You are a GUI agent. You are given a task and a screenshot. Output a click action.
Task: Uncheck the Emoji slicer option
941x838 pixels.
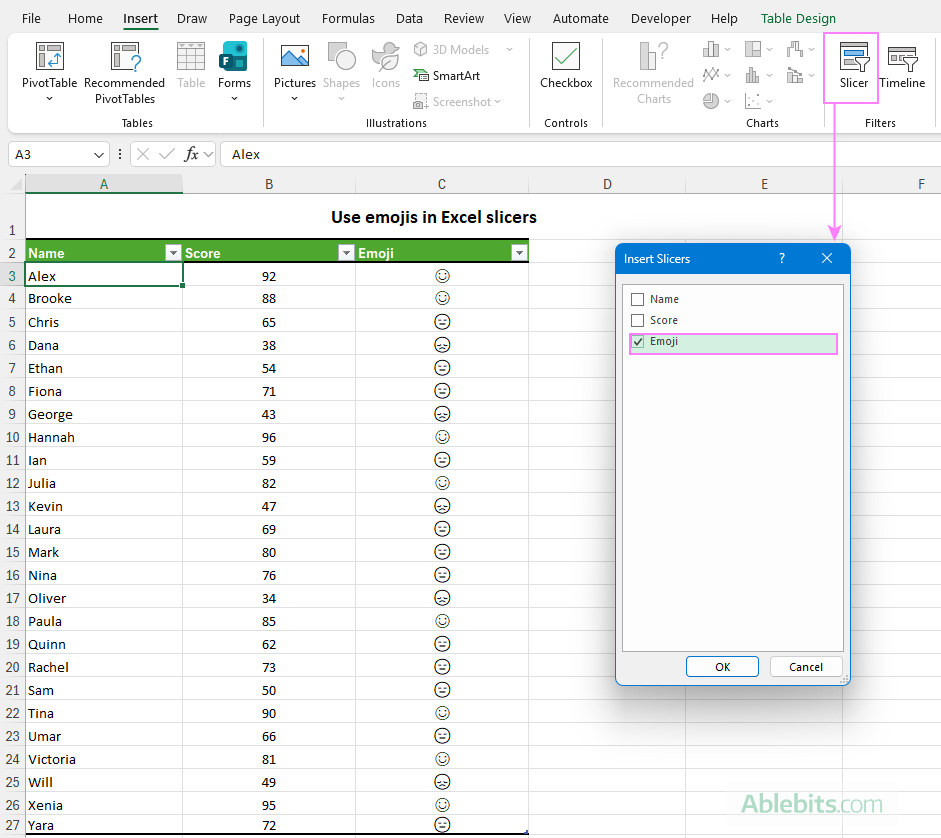pos(637,342)
